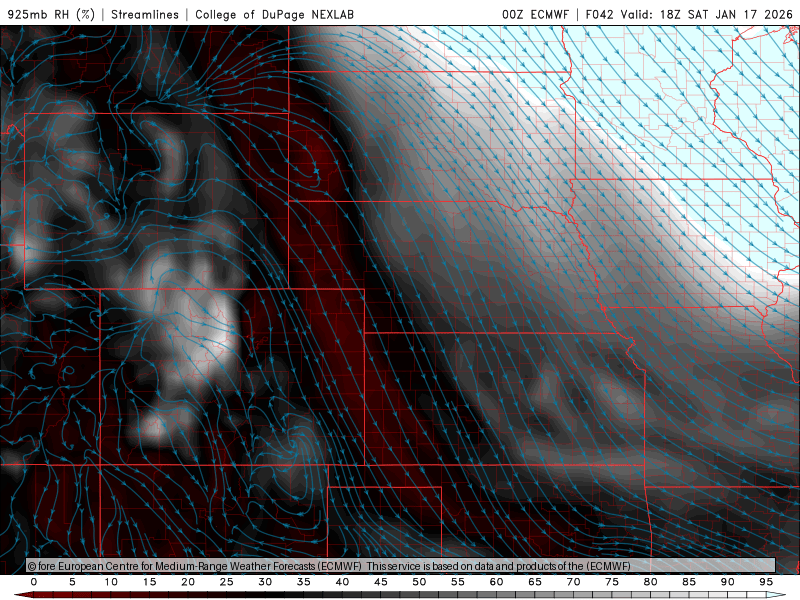Click the 70 label on the color scale
The width and height of the screenshot is (800, 600).
(x=573, y=582)
